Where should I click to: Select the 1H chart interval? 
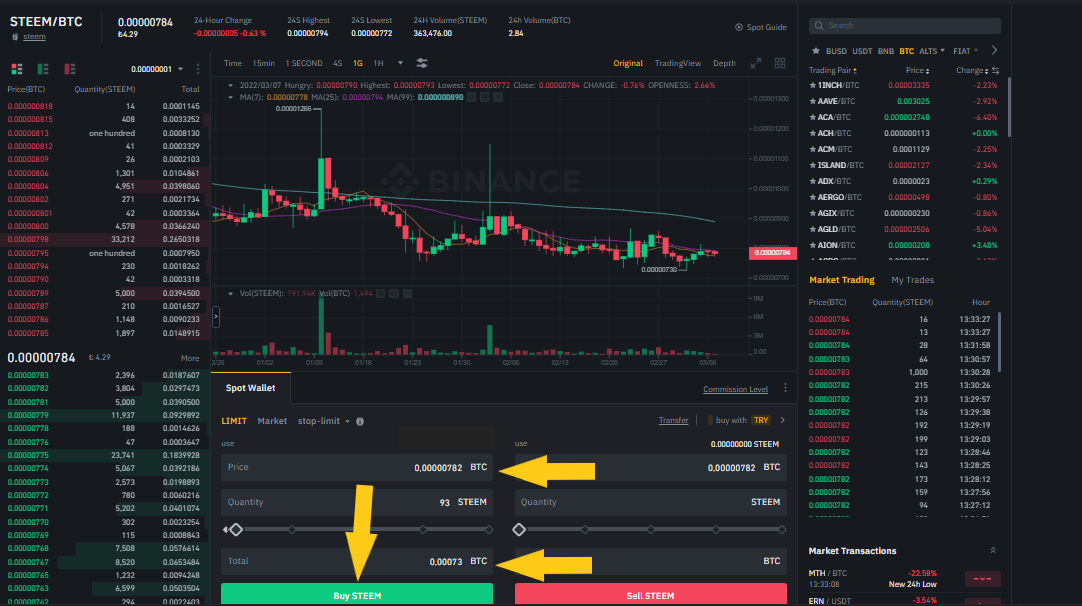point(378,63)
